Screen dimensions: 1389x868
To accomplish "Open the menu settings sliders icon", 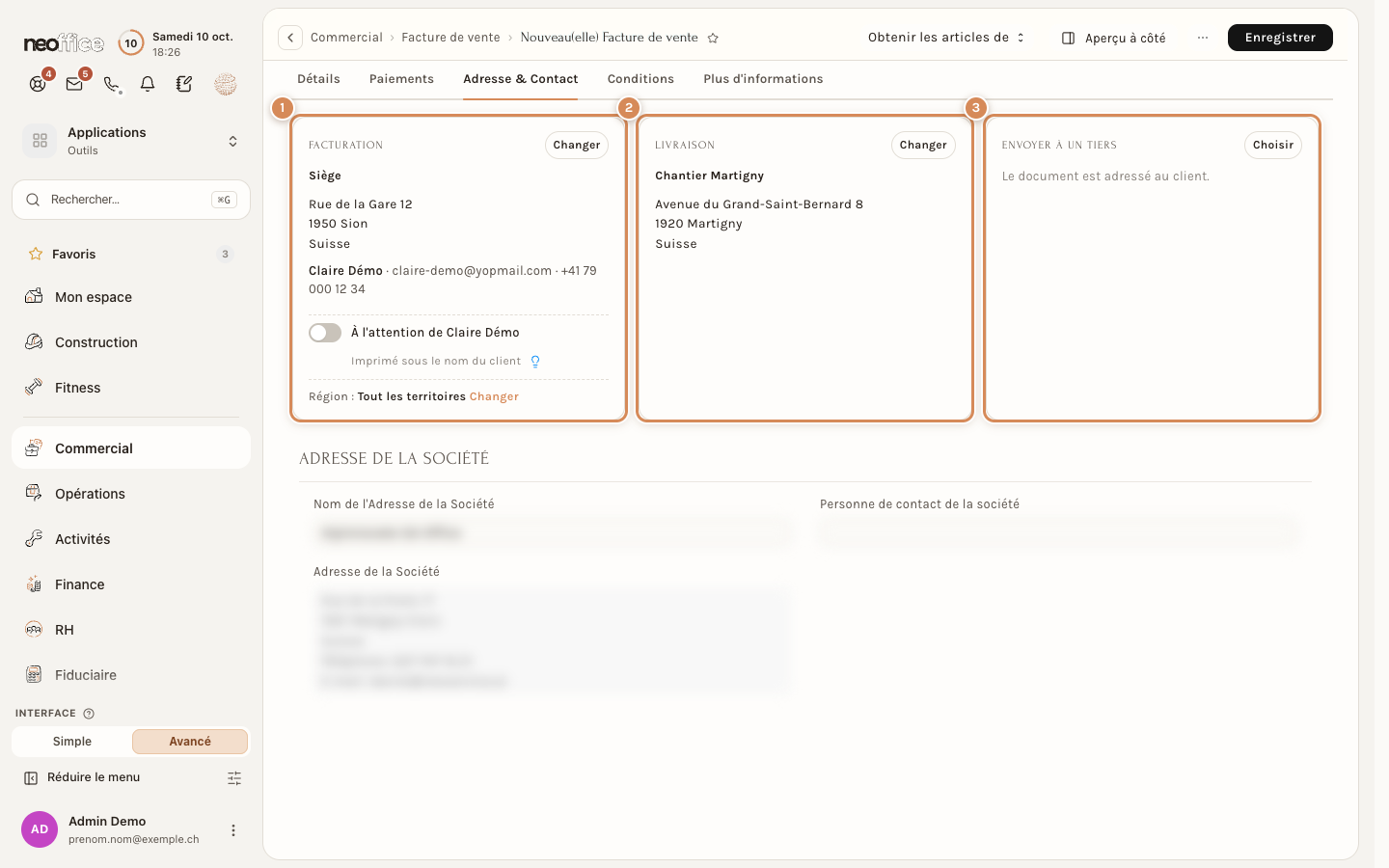I will point(234,778).
